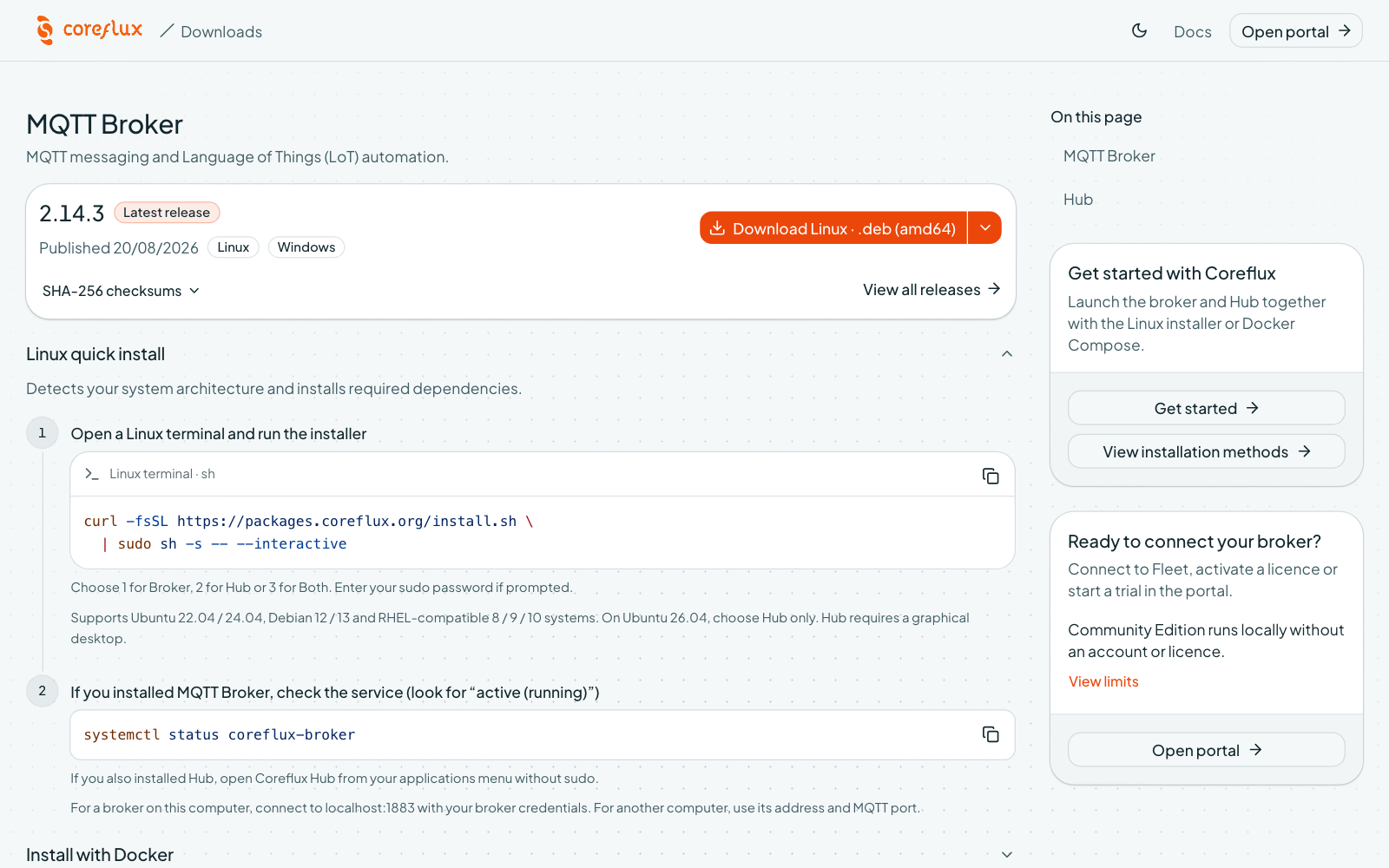The image size is (1389, 868).
Task: Expand SHA-256 checksums
Action: (x=122, y=291)
